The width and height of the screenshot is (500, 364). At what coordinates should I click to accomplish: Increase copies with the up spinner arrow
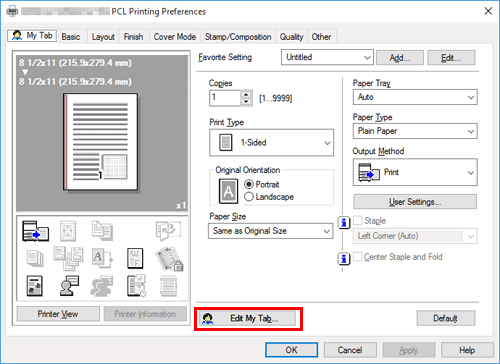pos(246,95)
